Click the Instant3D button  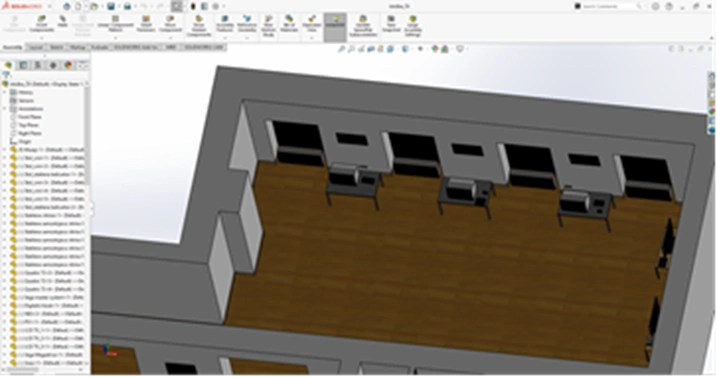tap(335, 24)
